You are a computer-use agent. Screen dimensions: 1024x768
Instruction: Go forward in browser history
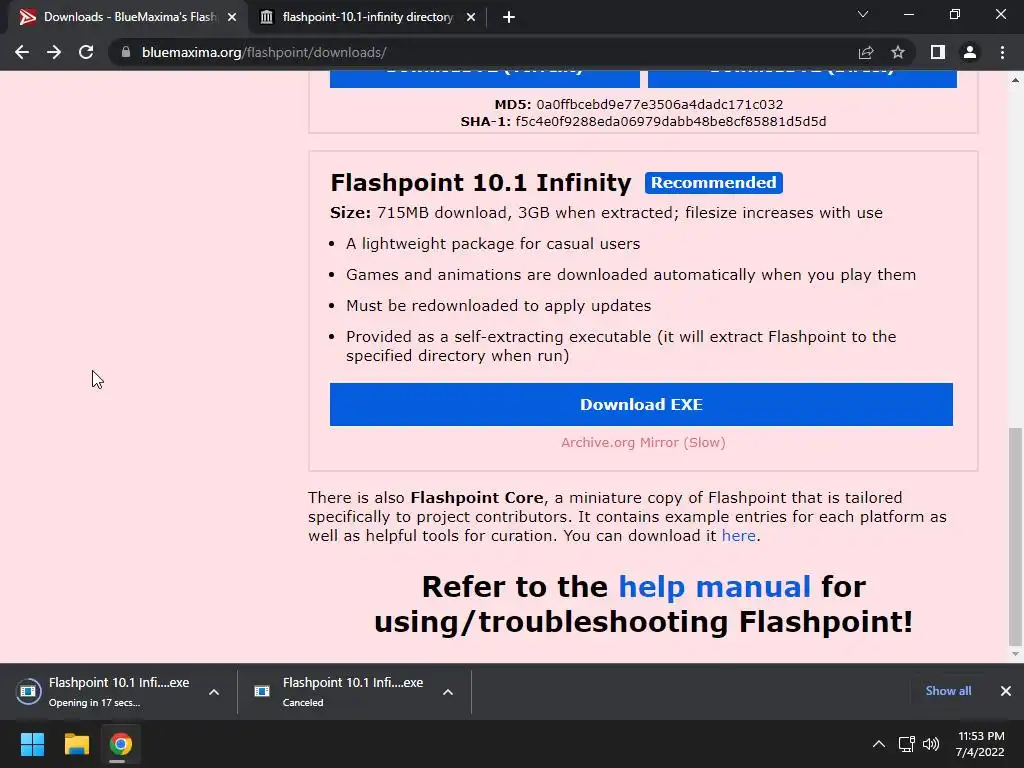(x=54, y=52)
